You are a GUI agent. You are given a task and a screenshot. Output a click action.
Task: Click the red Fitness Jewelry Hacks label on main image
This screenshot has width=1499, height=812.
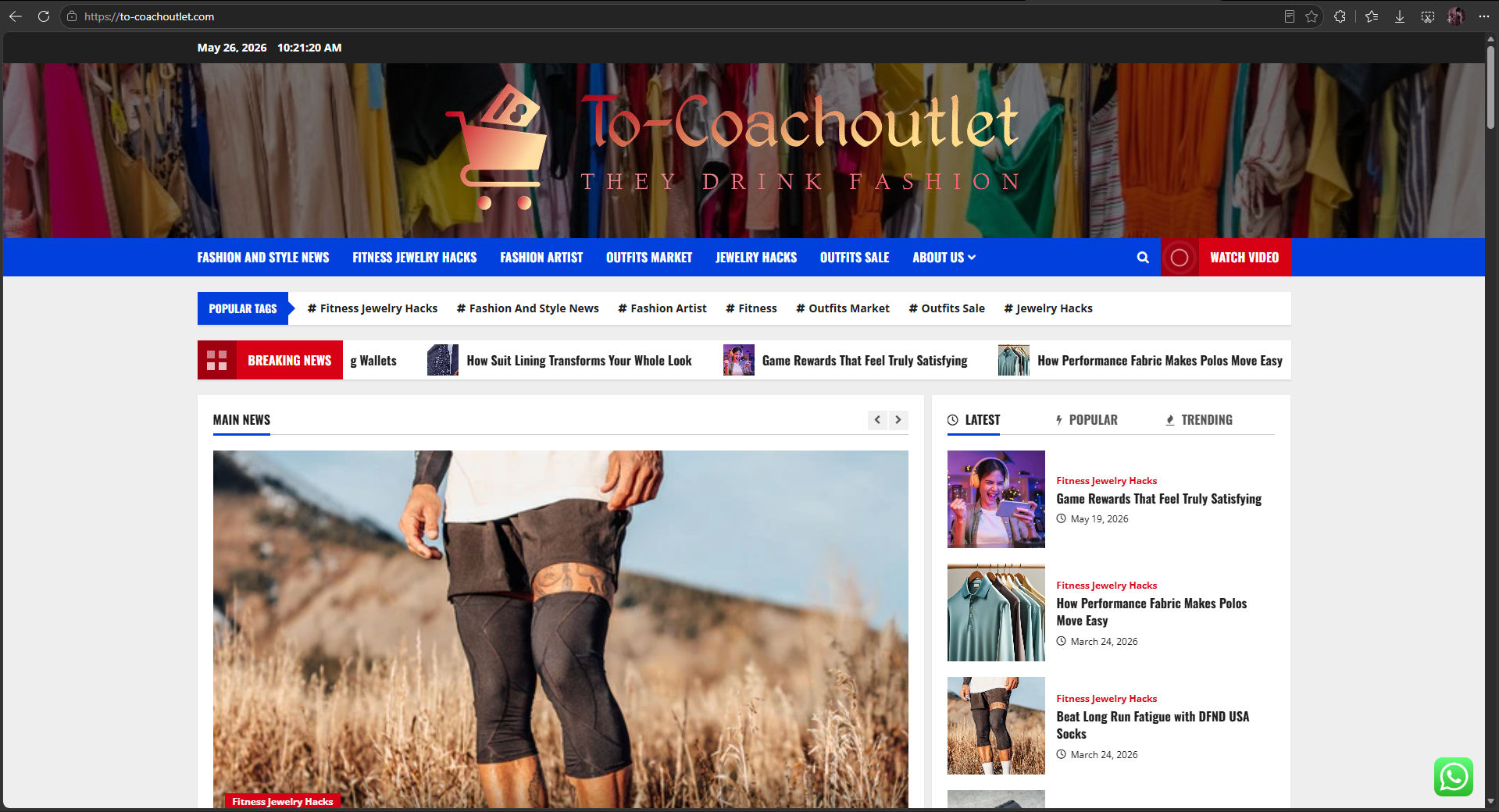[x=282, y=802]
